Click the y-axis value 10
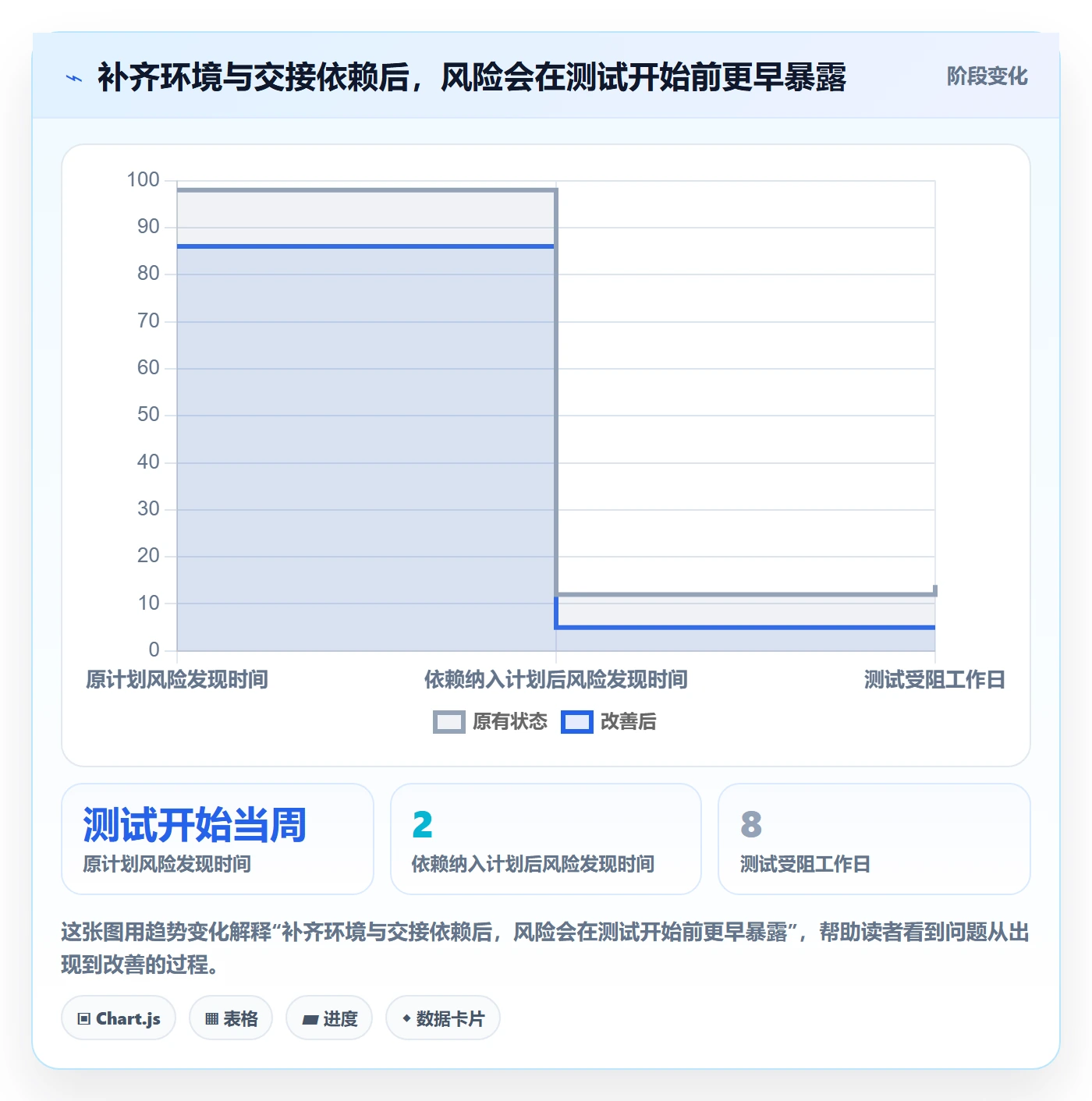This screenshot has width=1092, height=1101. 148,603
